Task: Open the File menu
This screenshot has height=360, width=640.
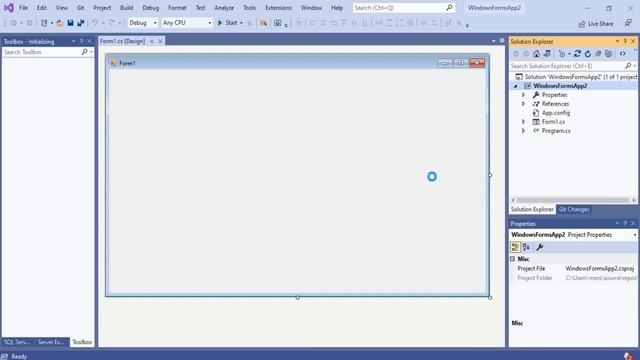Action: [x=23, y=8]
